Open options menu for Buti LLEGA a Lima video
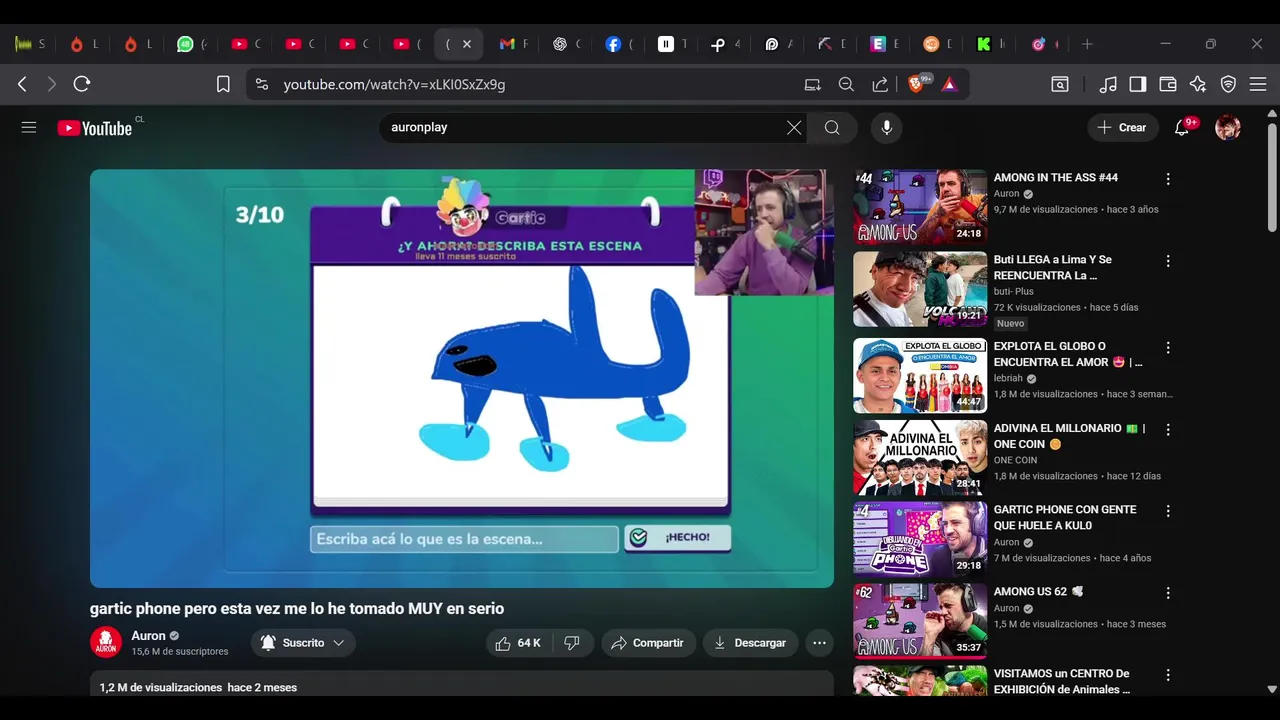Image resolution: width=1280 pixels, height=720 pixels. tap(1168, 261)
